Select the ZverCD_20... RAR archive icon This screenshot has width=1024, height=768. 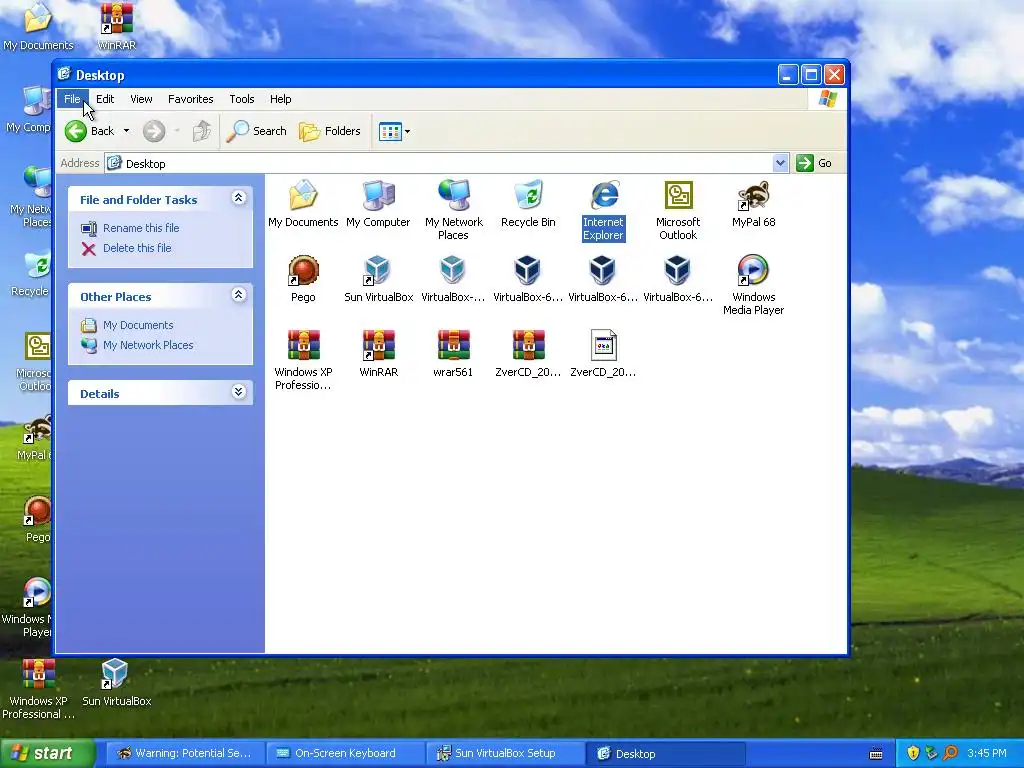528,353
